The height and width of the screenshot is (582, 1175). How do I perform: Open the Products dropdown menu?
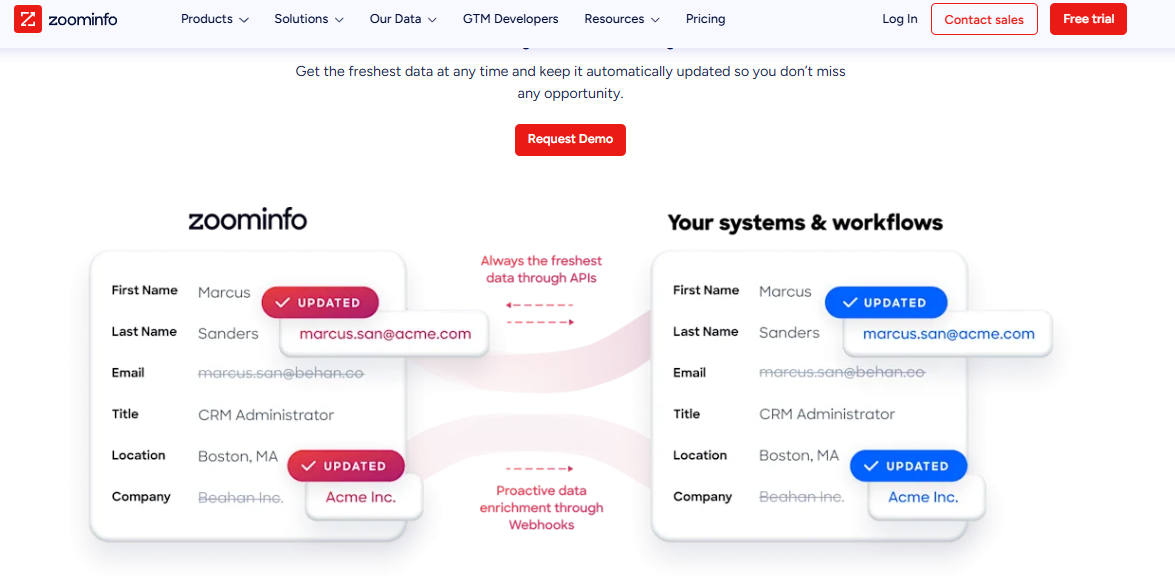coord(214,19)
